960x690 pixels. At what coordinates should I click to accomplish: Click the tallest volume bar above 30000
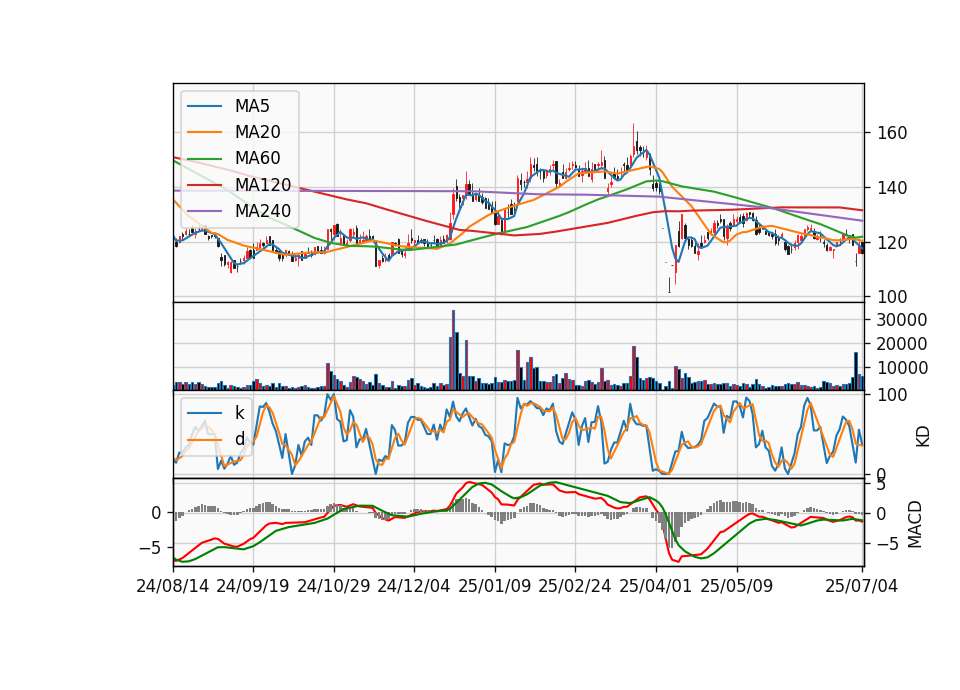pyautogui.click(x=454, y=350)
